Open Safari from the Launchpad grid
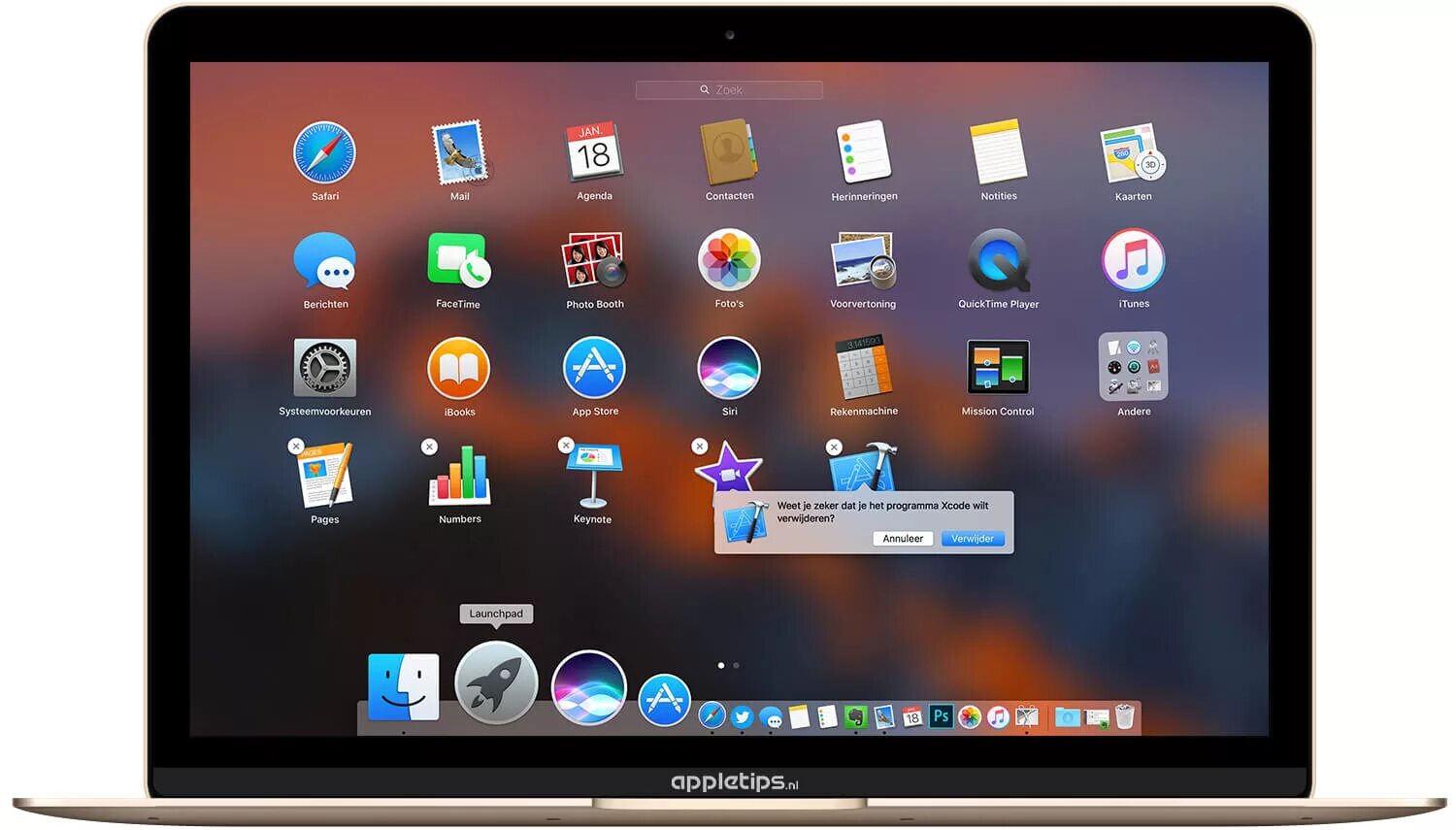1456x830 pixels. pyautogui.click(x=324, y=152)
